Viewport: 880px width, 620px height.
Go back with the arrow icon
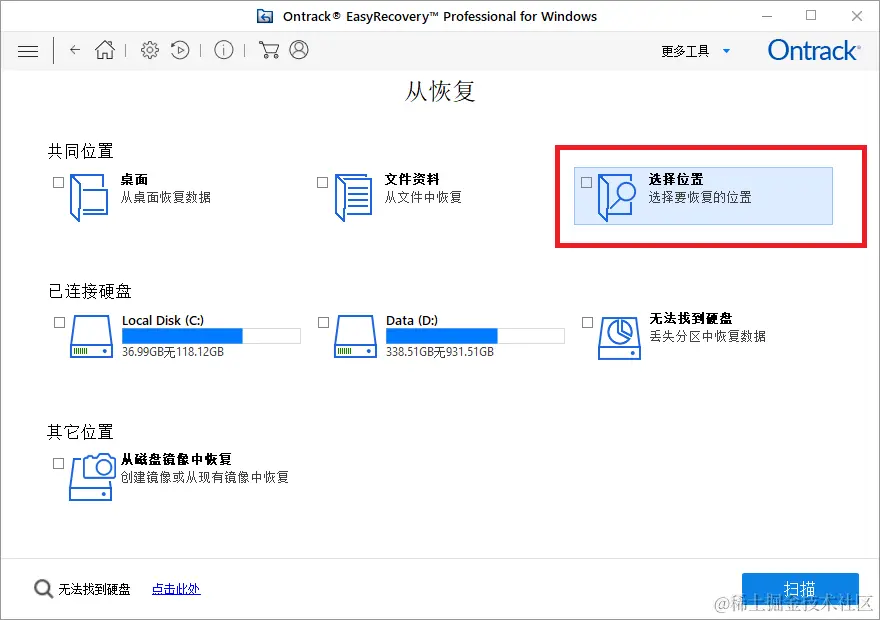[x=75, y=50]
